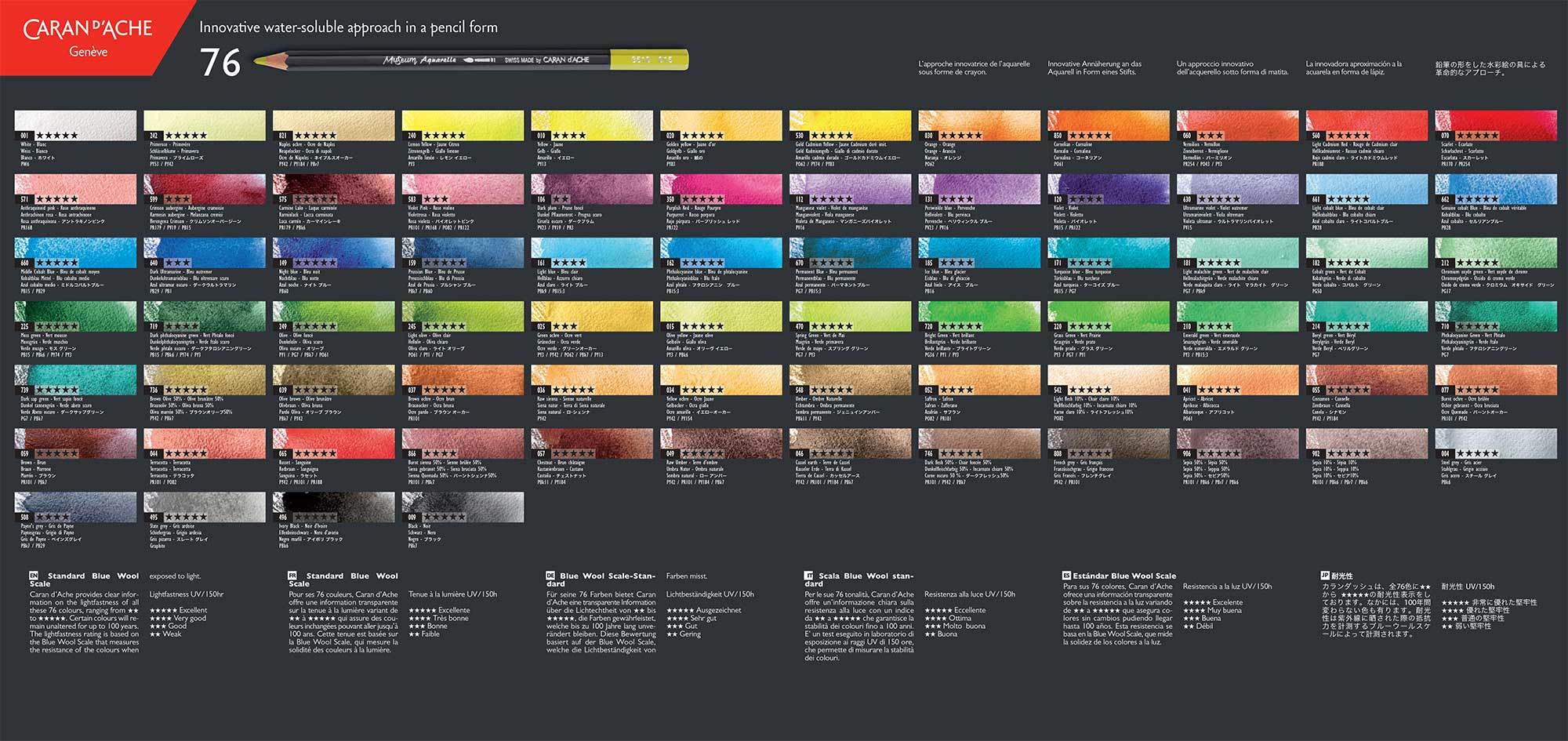1568x741 pixels.
Task: Pick the 049 Raw Umber swatch
Action: coord(721,444)
